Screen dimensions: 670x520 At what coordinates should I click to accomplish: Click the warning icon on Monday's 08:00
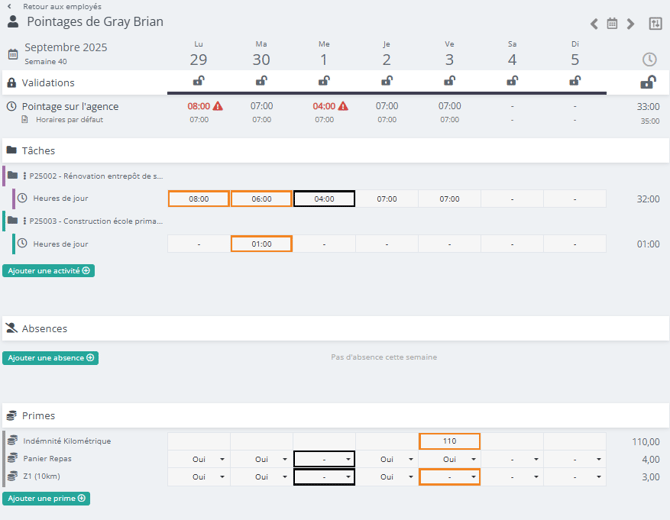coord(218,105)
